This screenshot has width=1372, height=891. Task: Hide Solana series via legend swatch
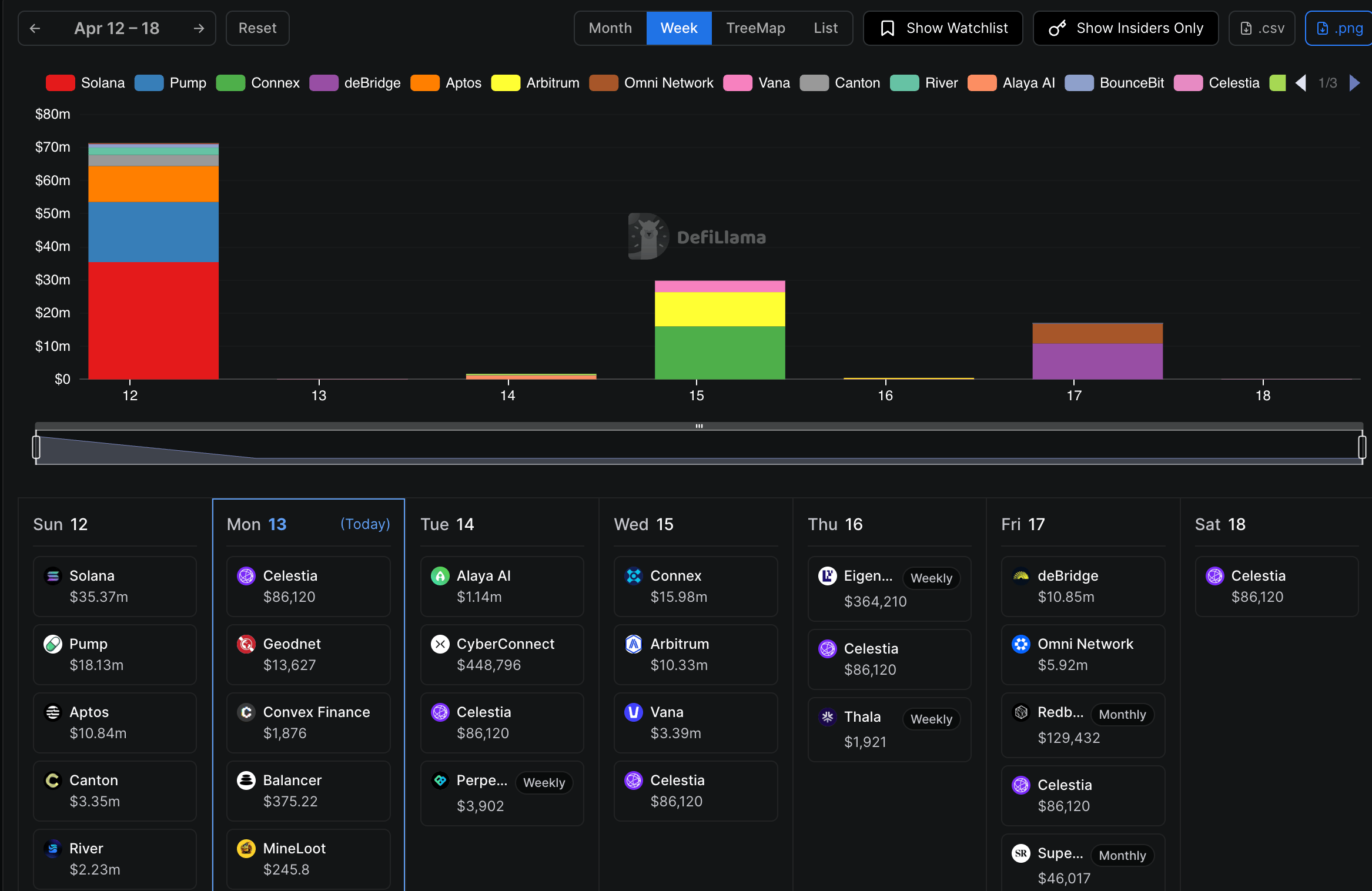point(60,83)
